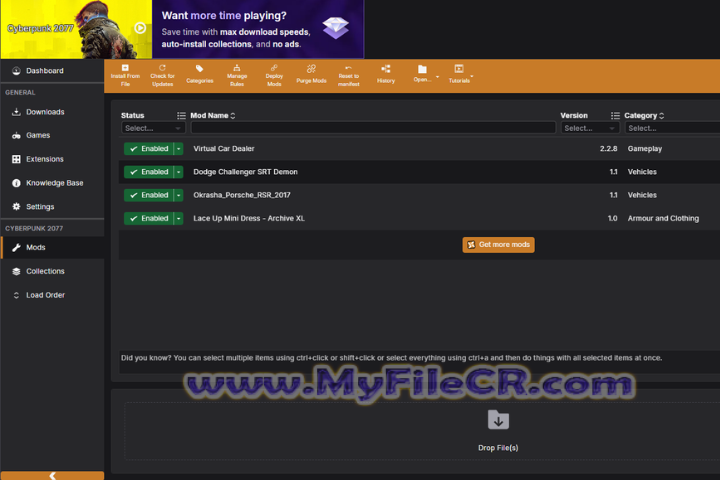Expand status dropdown arrow for Lace Up Mini Dress
Screen dimensions: 720x480
[x=179, y=218]
